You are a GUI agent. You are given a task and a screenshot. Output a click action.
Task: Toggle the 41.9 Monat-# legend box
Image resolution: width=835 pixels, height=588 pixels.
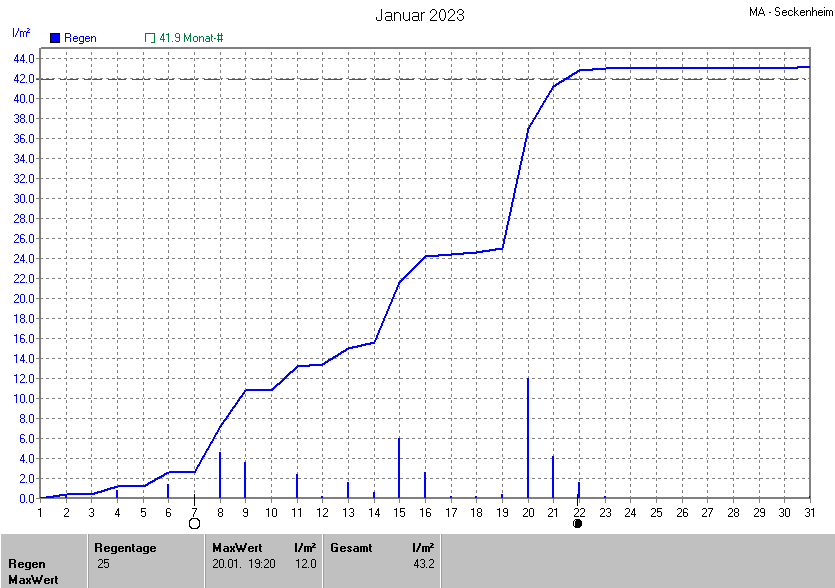pos(150,38)
